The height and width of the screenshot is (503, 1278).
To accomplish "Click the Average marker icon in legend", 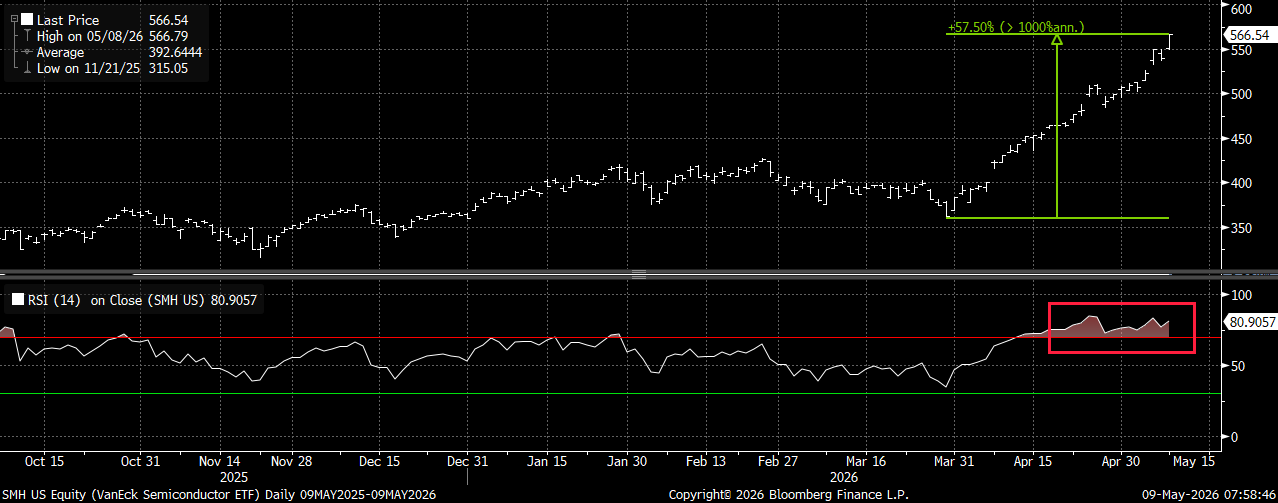I will click(x=26, y=52).
